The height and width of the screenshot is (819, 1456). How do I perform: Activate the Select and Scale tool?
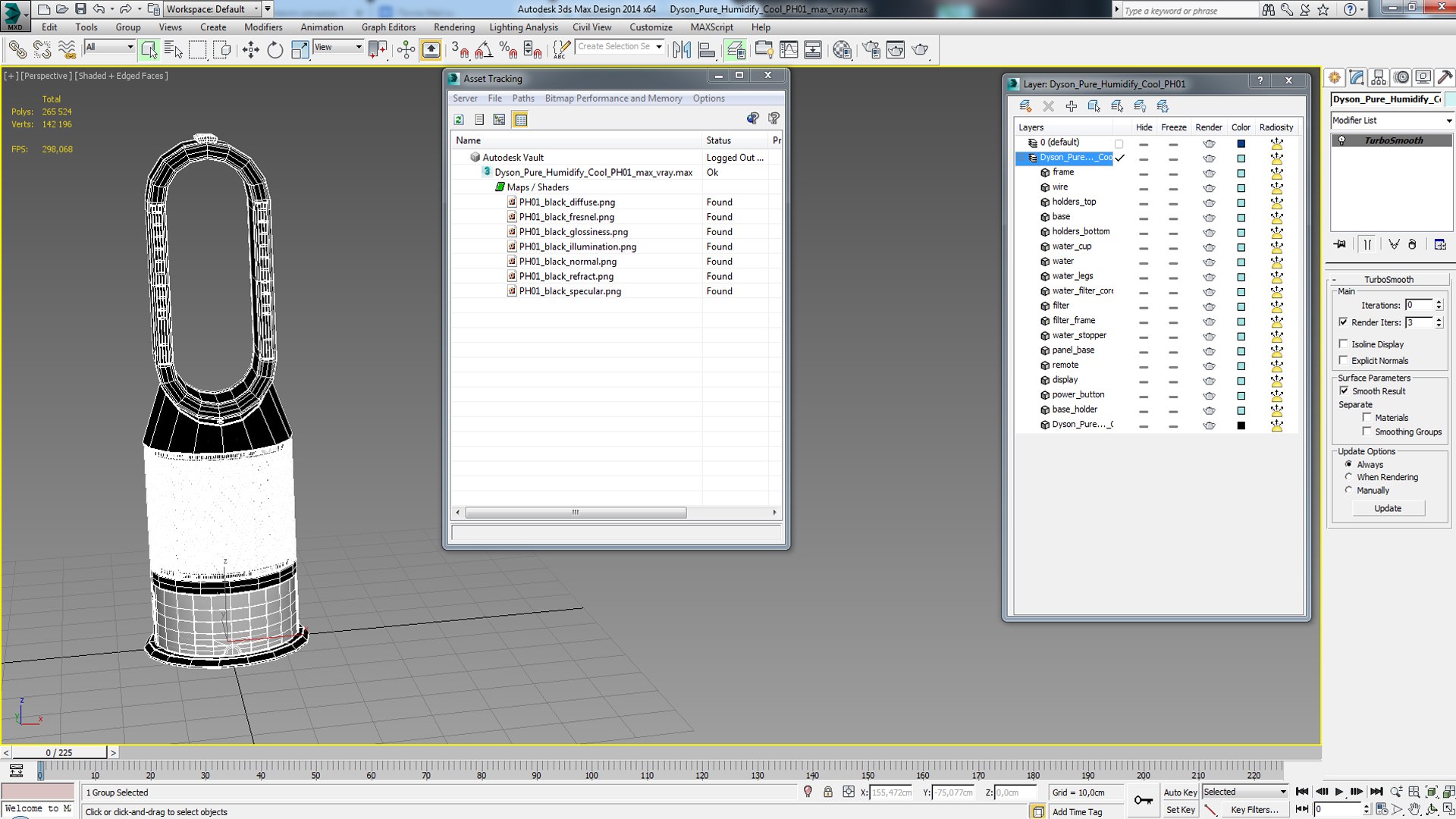(300, 50)
